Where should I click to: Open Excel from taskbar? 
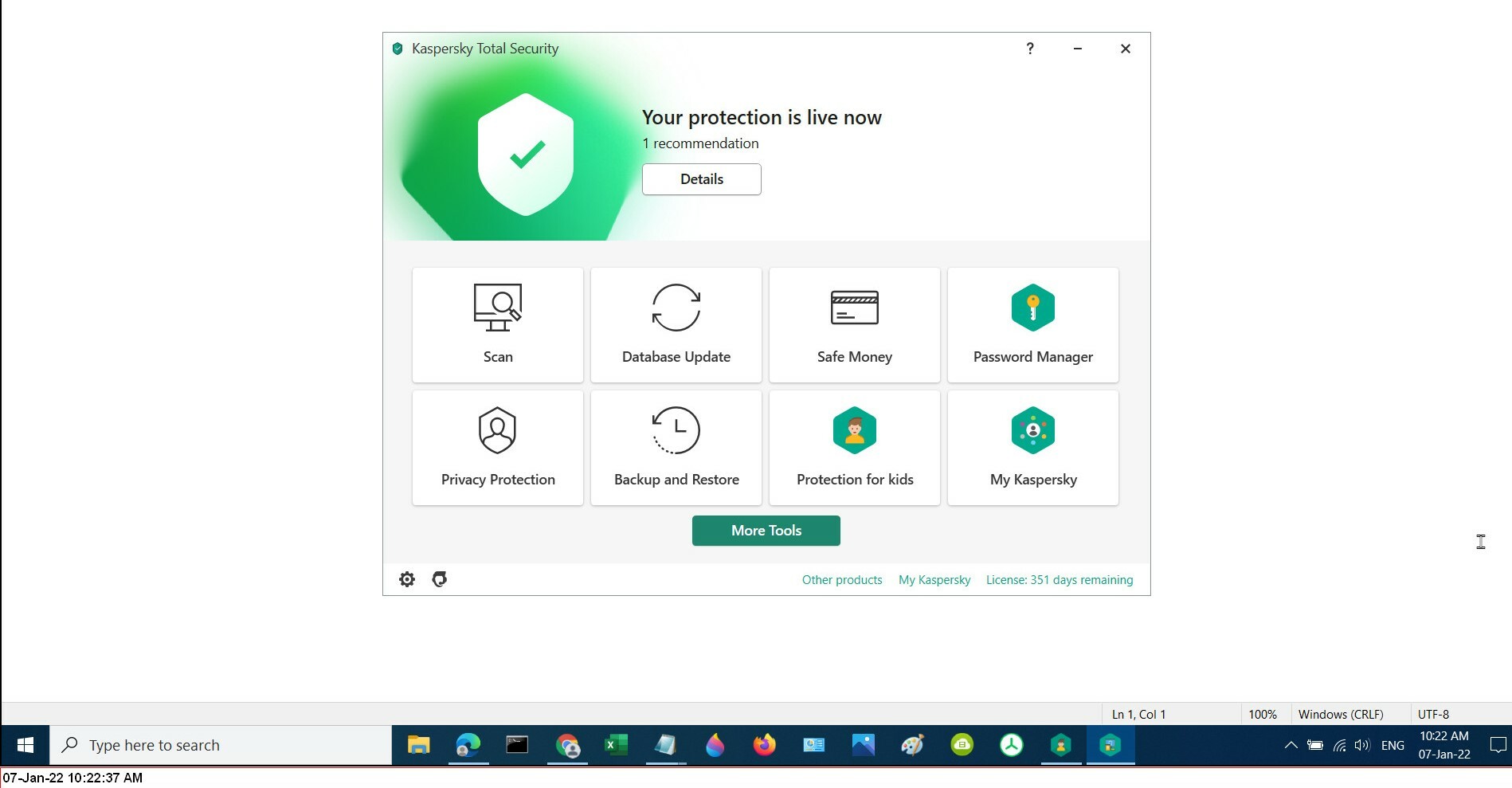point(617,745)
